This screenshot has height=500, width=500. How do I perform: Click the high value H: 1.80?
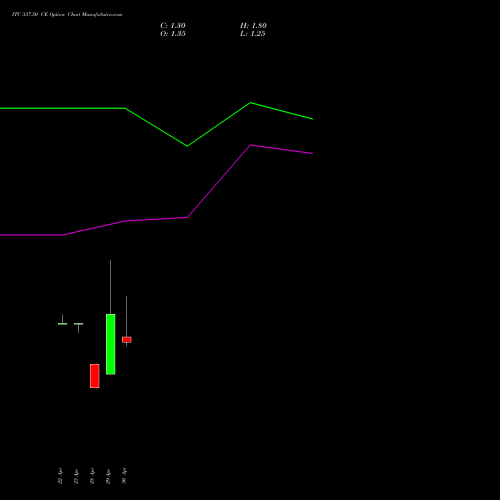[253, 26]
